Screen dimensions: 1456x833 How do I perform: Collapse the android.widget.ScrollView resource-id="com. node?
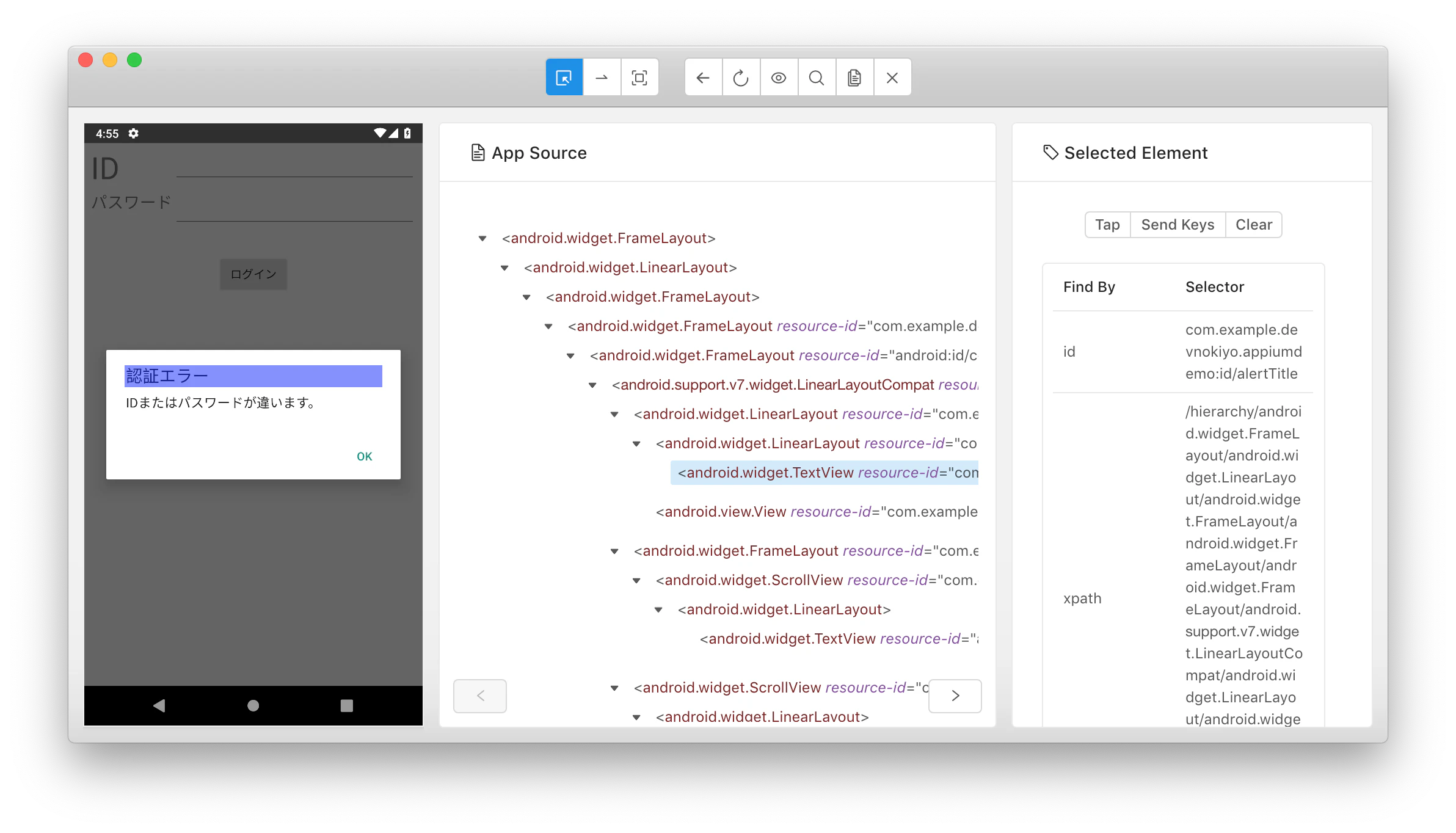click(x=636, y=581)
